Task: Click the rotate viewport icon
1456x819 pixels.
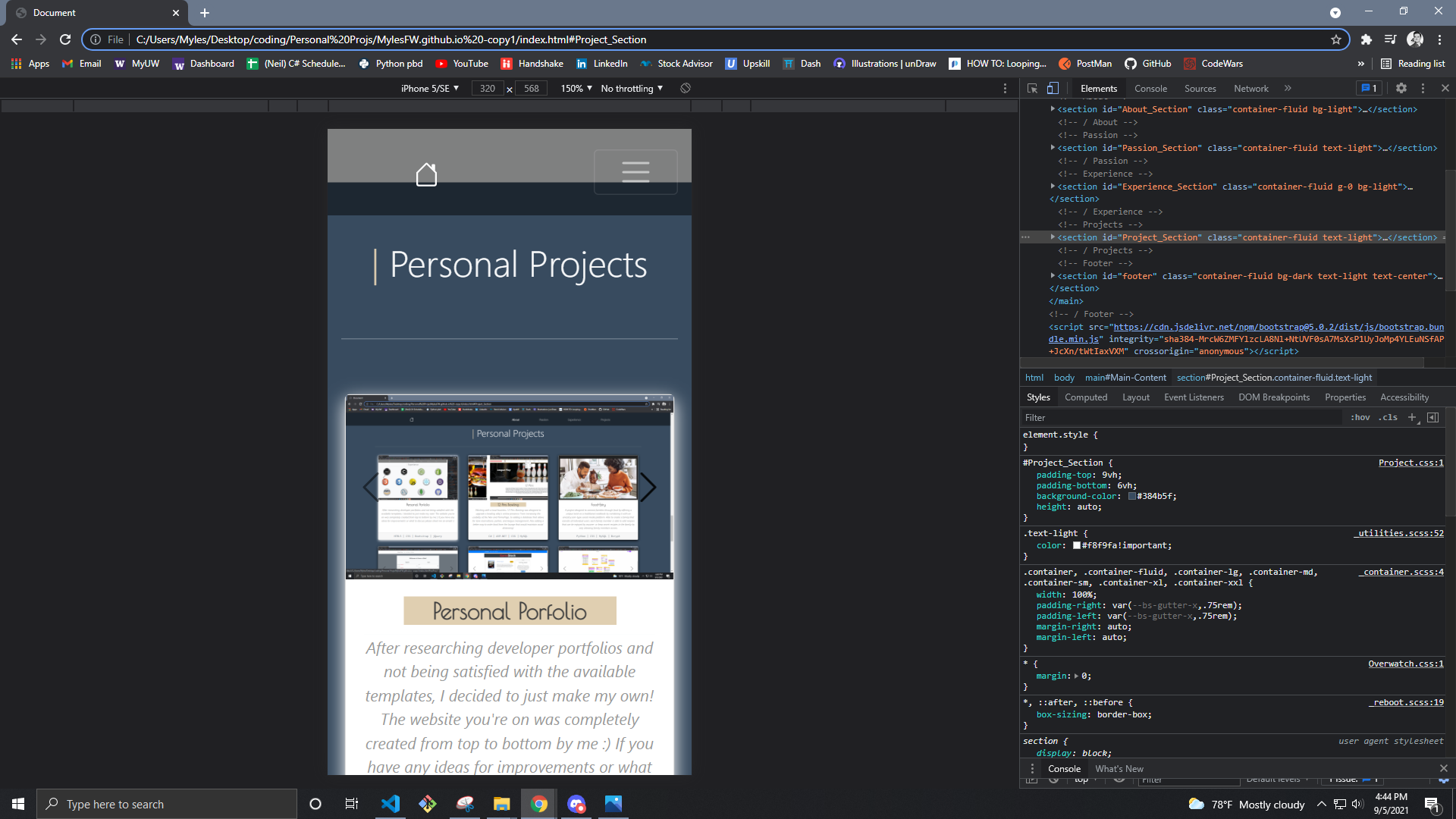Action: click(x=686, y=88)
